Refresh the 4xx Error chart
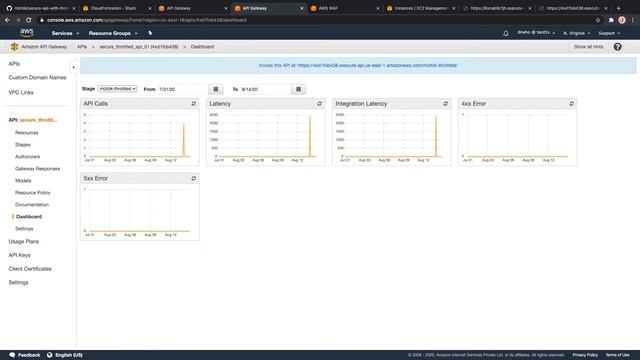This screenshot has width=640, height=360. coord(571,104)
